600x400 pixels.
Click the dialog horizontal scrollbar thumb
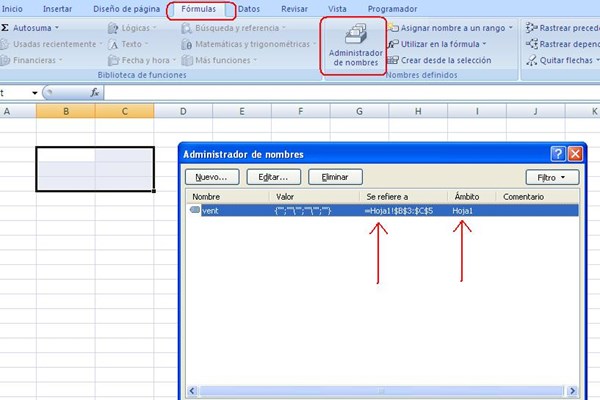point(382,391)
